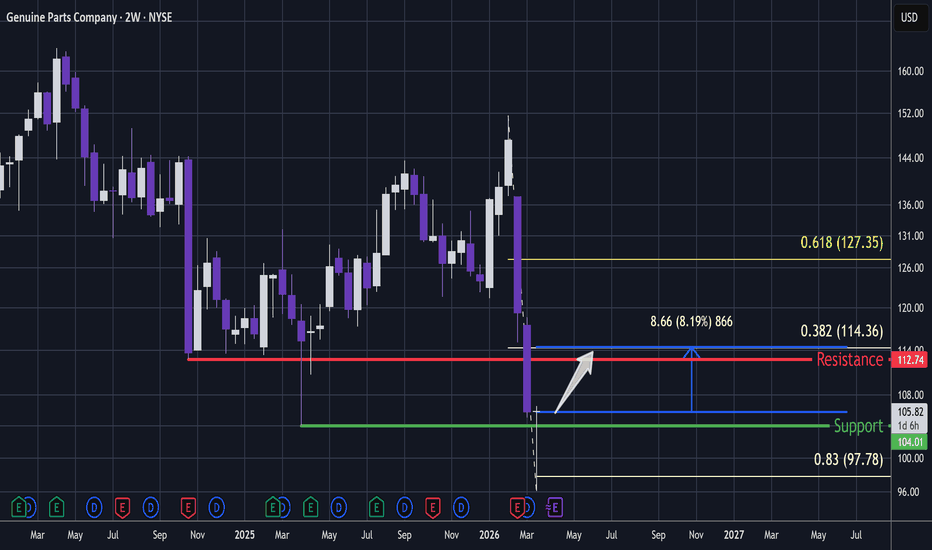The height and width of the screenshot is (550, 932).
Task: Open the red earnings marker near Oct 2025
Action: point(433,507)
